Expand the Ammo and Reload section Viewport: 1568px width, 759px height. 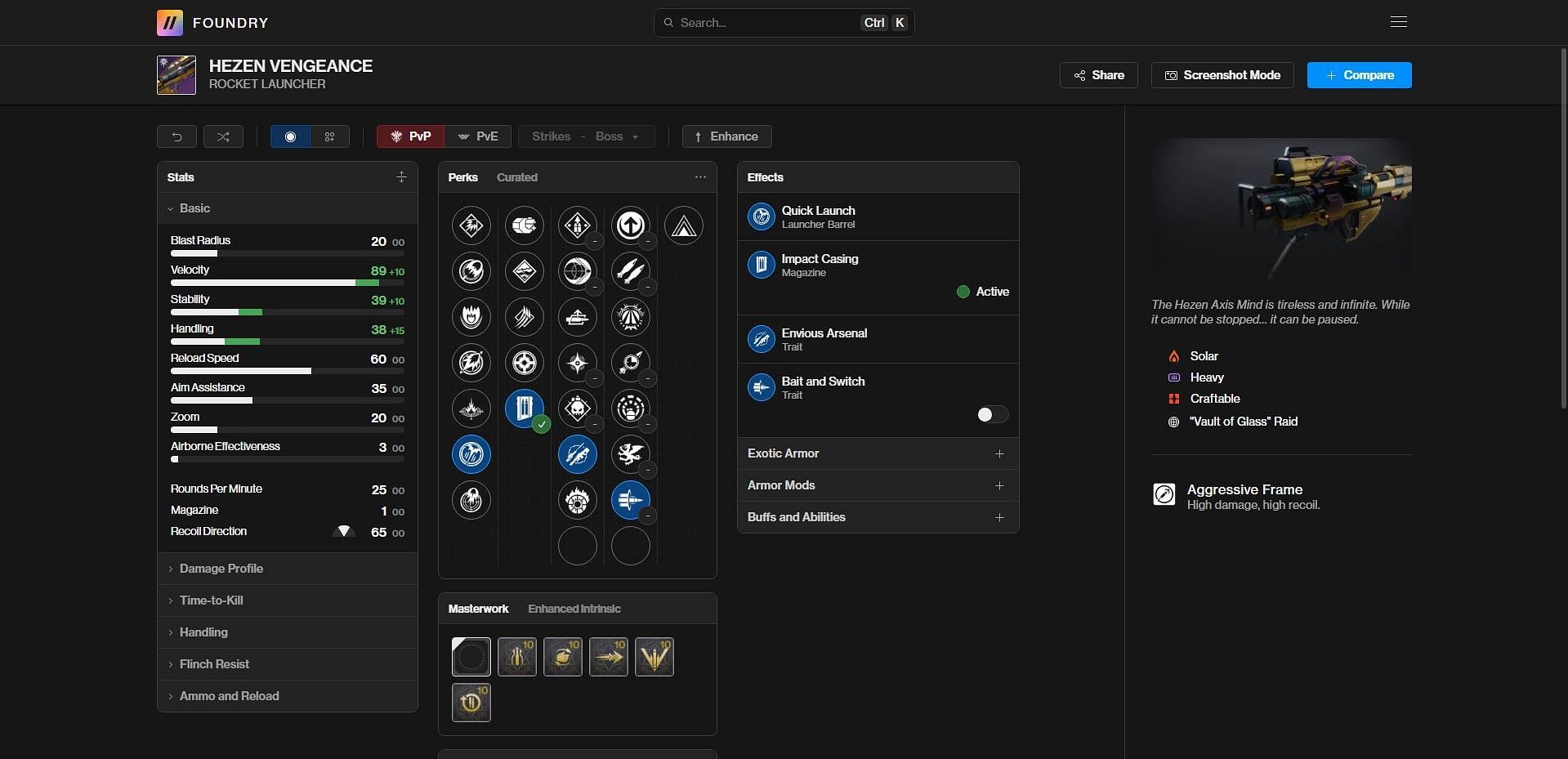(x=288, y=696)
